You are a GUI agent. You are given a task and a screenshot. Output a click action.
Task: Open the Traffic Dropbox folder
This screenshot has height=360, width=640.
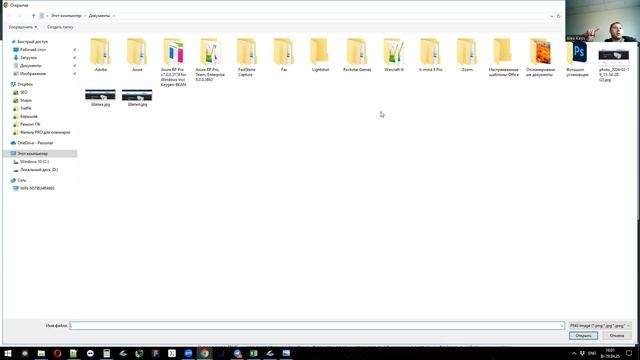26,108
